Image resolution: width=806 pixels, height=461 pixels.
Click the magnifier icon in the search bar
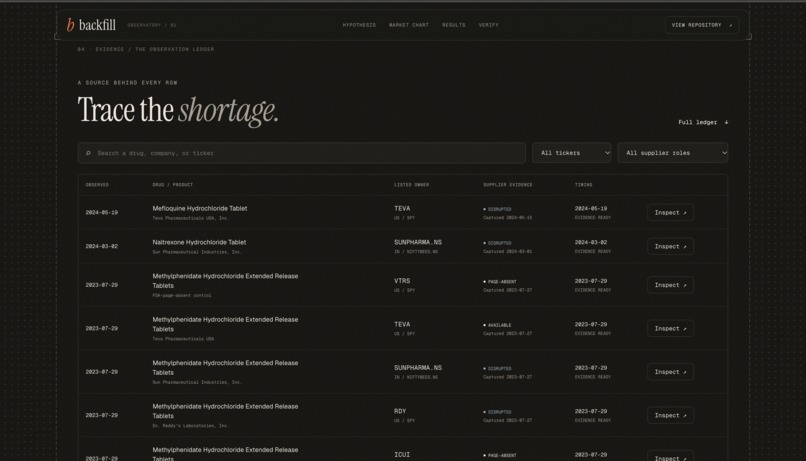pyautogui.click(x=88, y=153)
